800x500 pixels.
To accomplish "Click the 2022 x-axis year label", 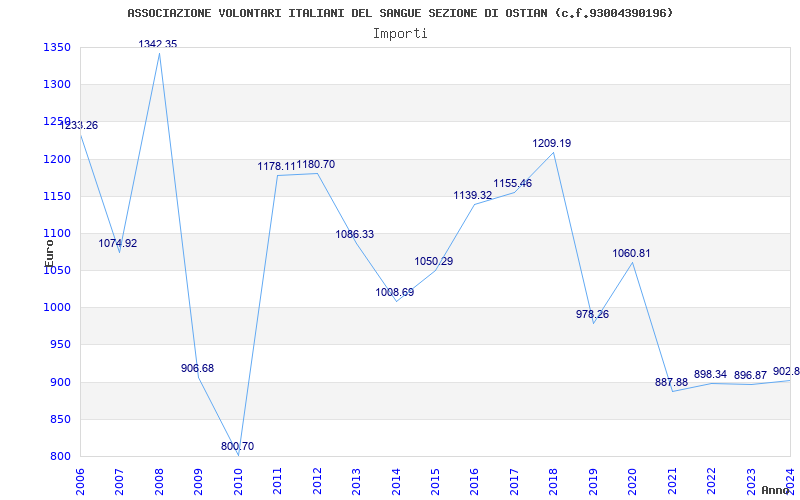I will [711, 481].
